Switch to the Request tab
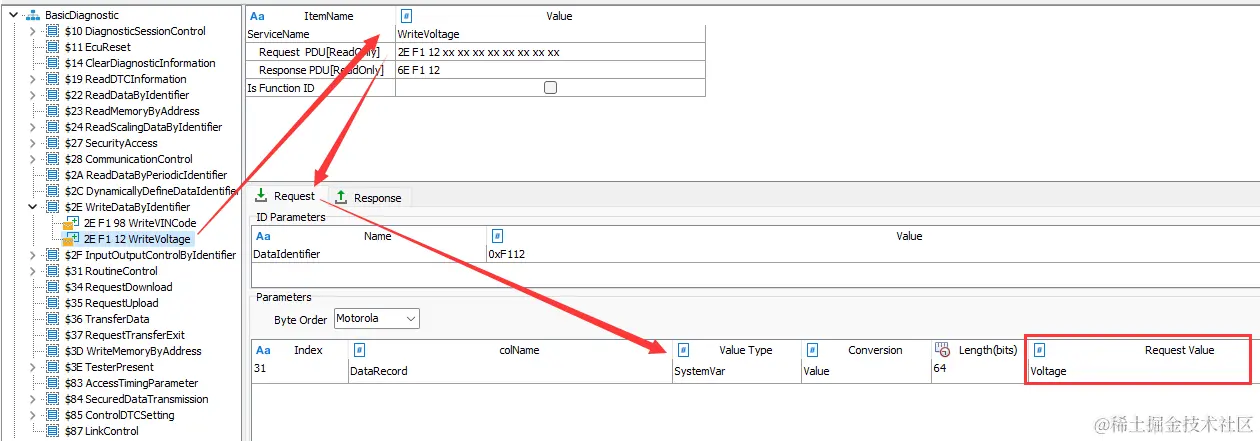The width and height of the screenshot is (1260, 441). (285, 196)
